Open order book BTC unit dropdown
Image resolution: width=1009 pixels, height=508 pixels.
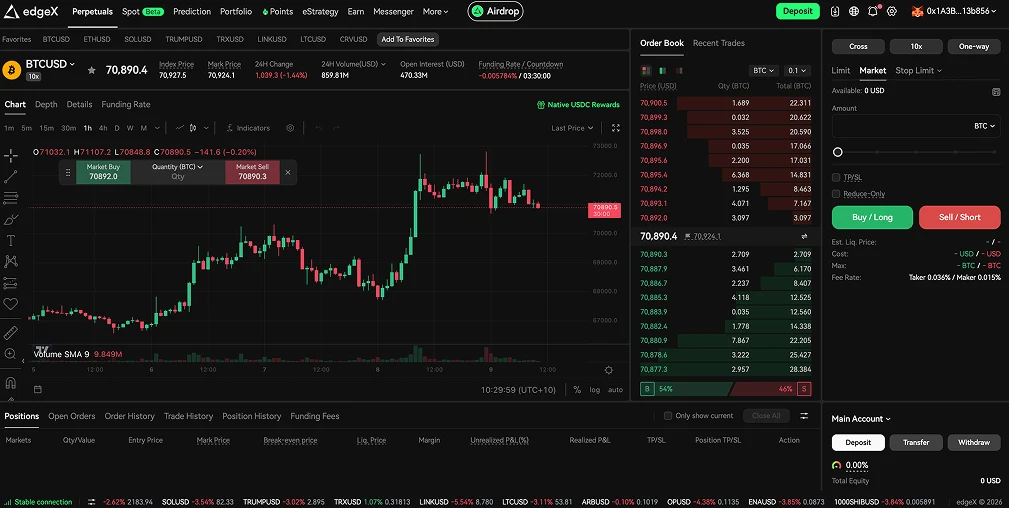pyautogui.click(x=764, y=71)
